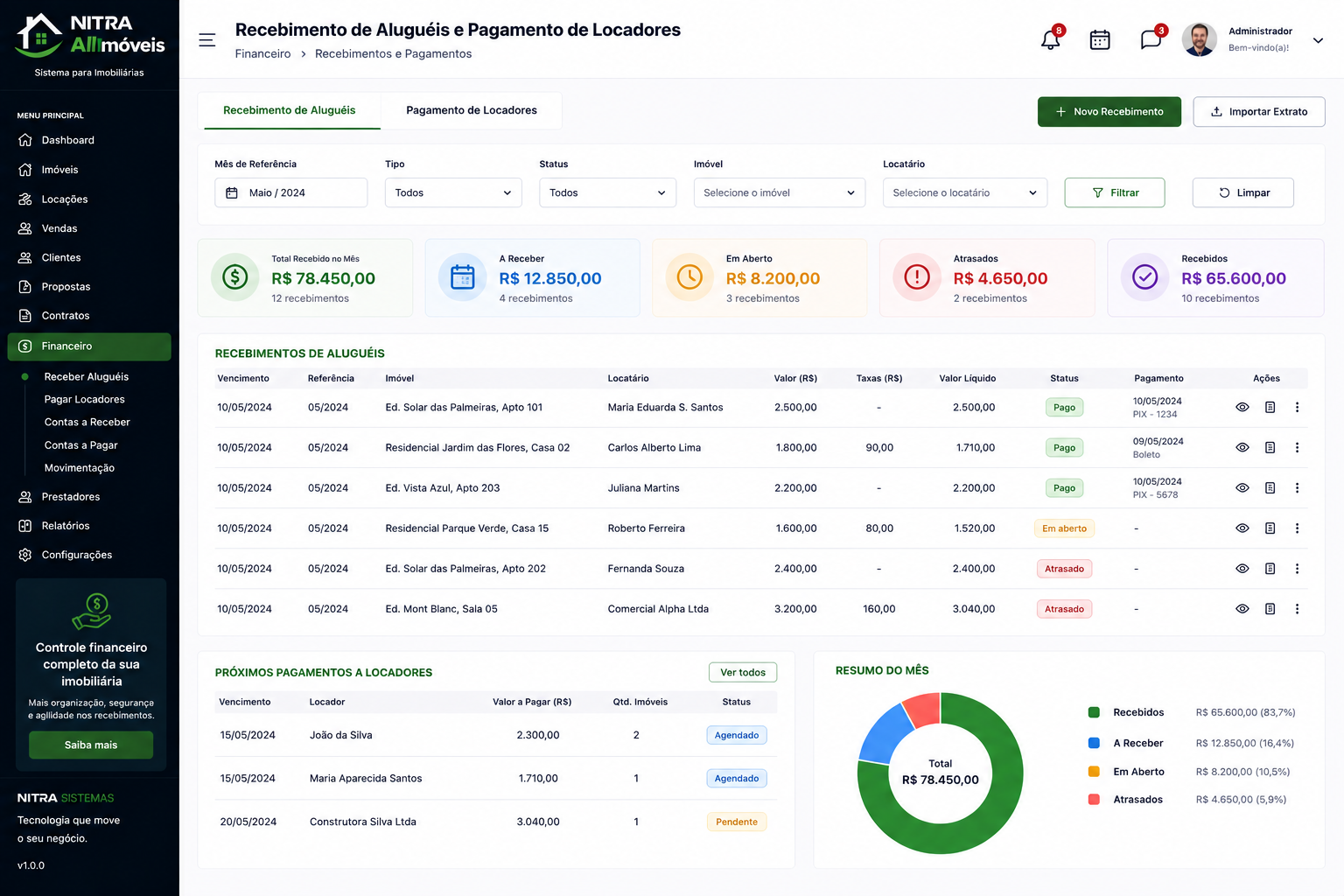View details eye icon for Roberto Ferreira row
The image size is (1344, 896).
click(x=1242, y=528)
